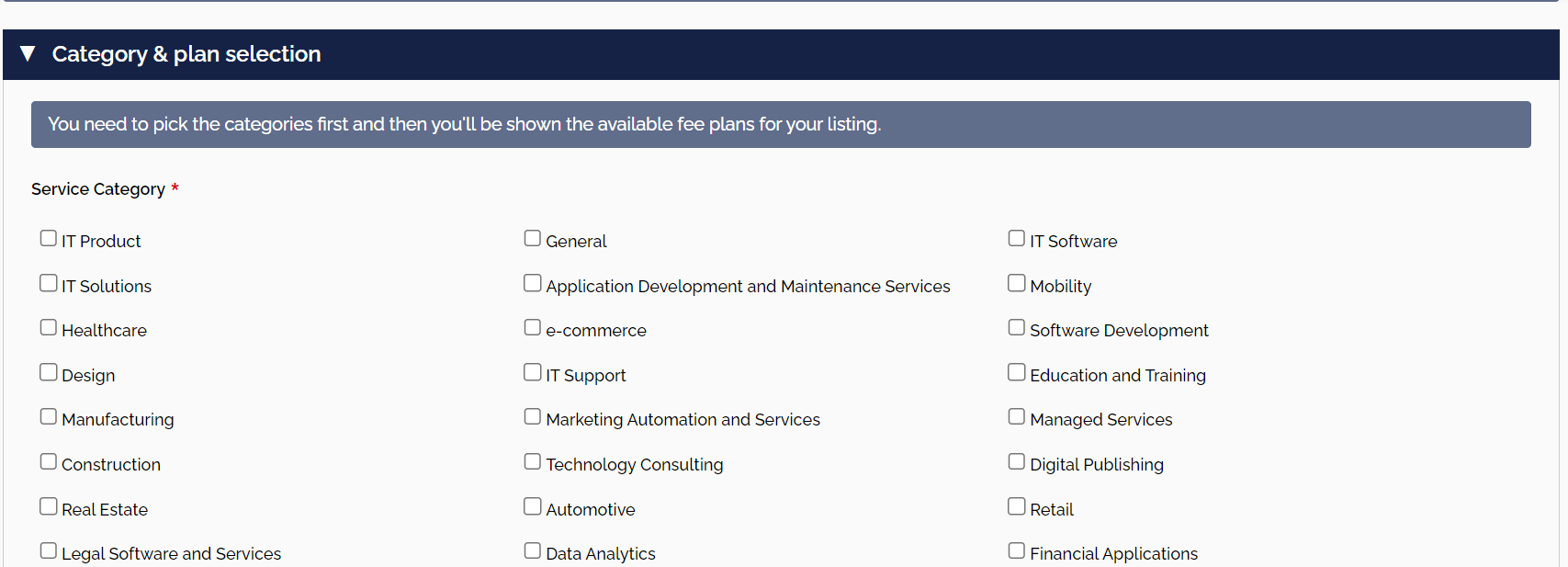Tick Marketing Automation and Services checkbox
This screenshot has height=567, width=1568.
[x=533, y=417]
